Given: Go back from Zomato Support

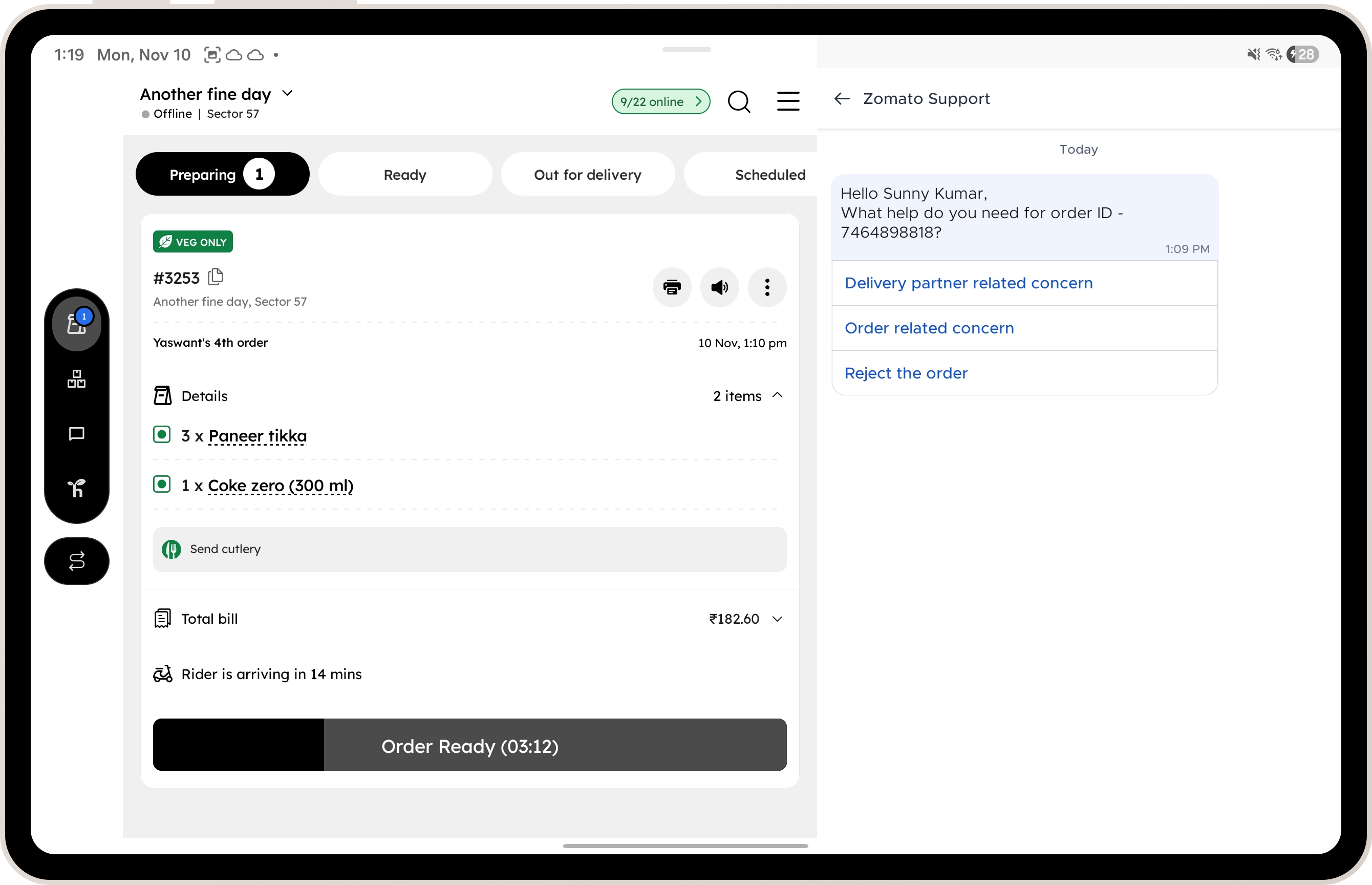Looking at the screenshot, I should [841, 99].
